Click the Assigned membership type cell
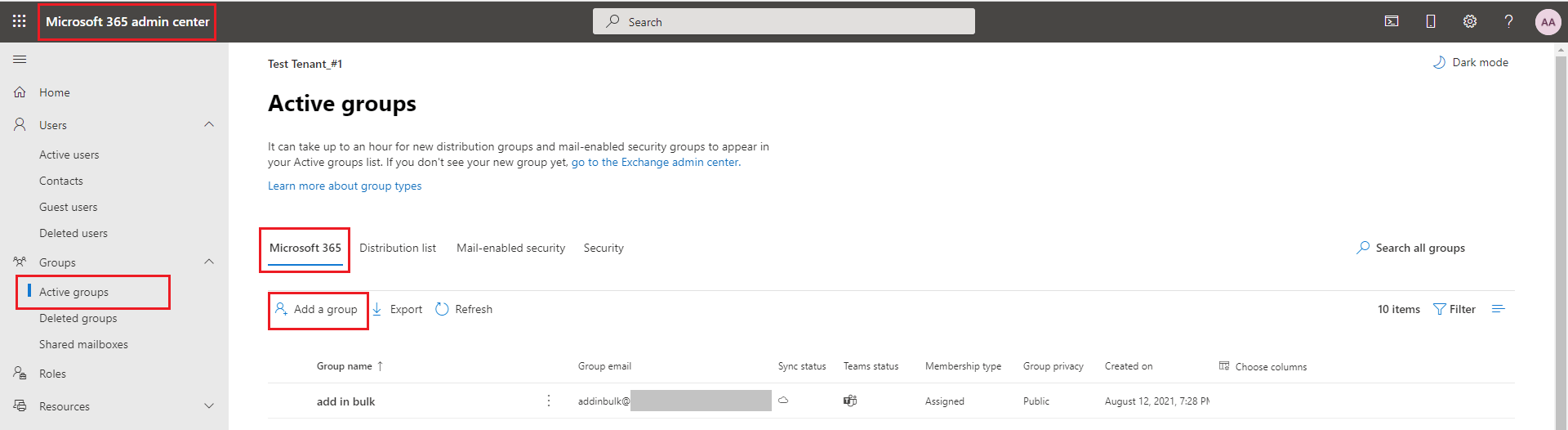Viewport: 1568px width, 430px height. (945, 401)
